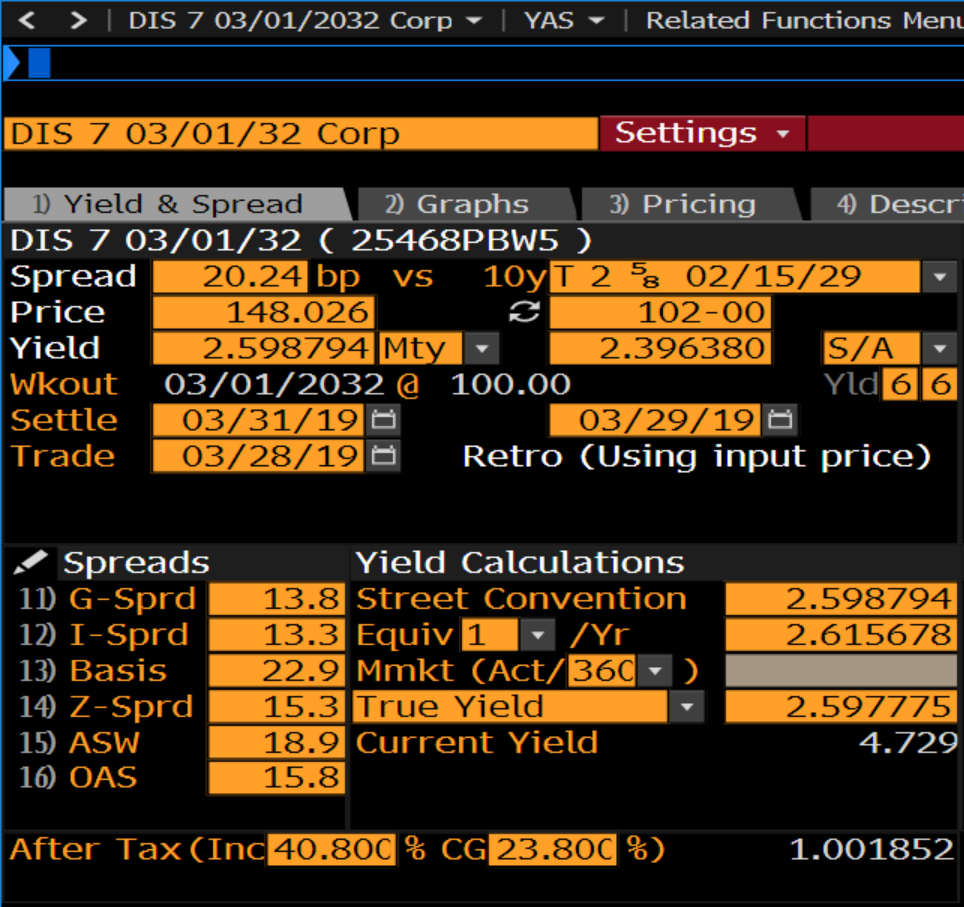Screen dimensions: 964x907
Task: Click the empty Mmkt yield field
Action: point(841,670)
